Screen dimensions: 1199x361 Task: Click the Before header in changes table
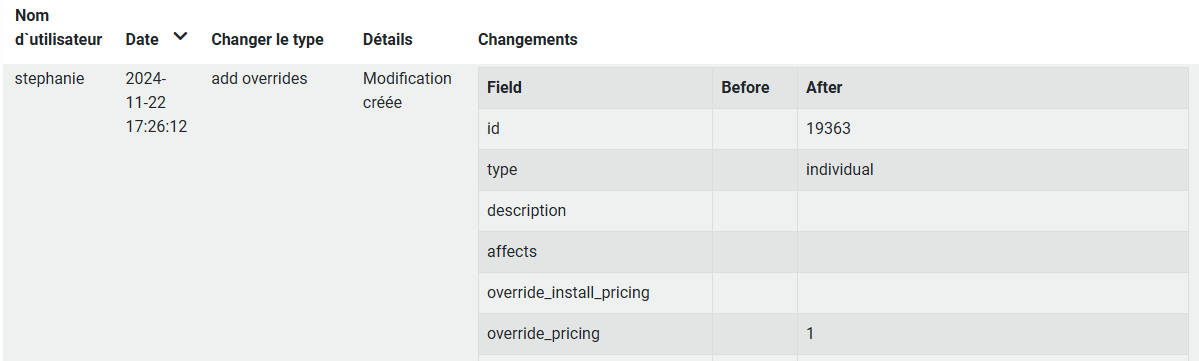click(745, 87)
